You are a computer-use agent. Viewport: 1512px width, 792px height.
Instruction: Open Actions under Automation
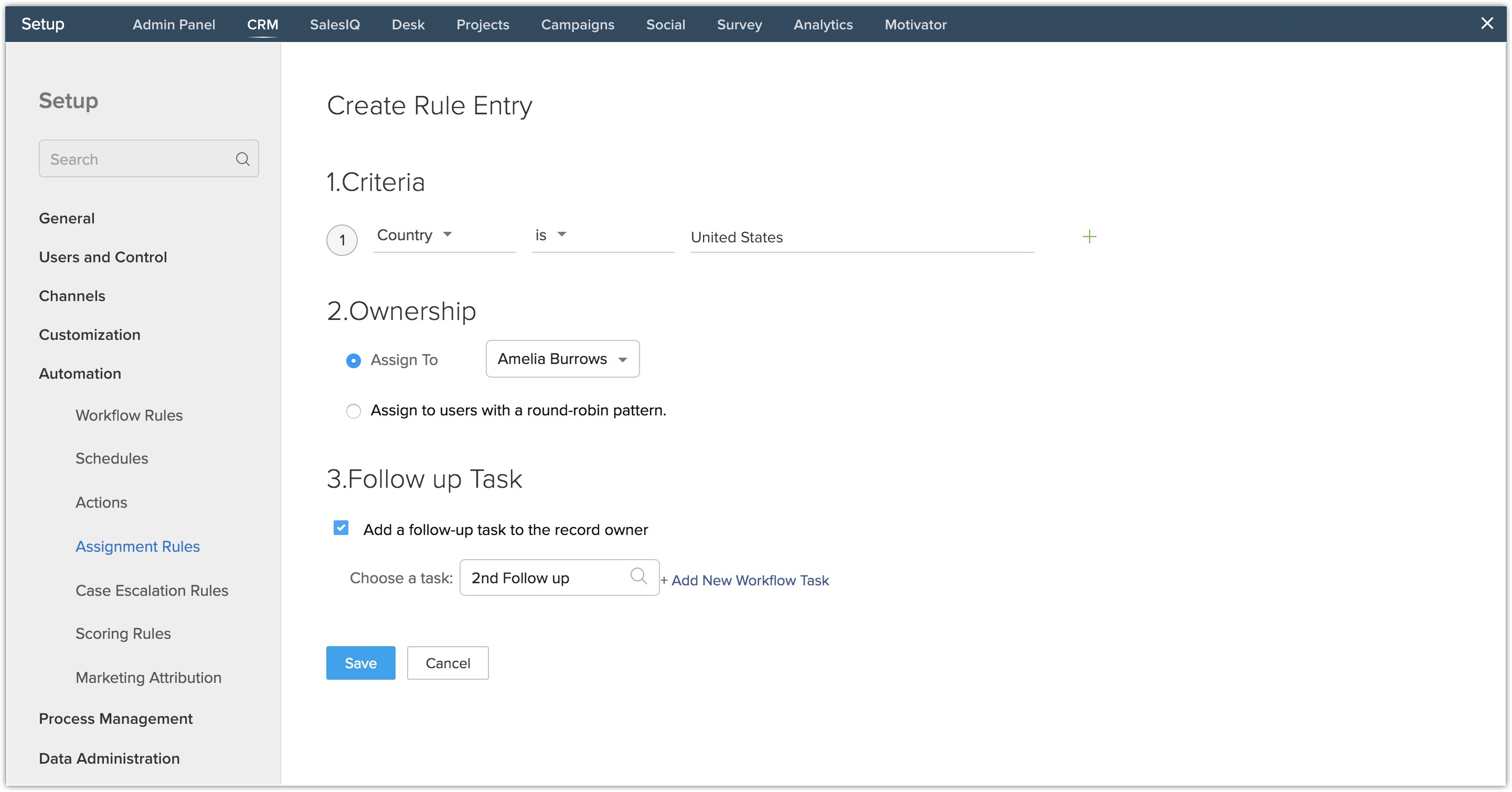pos(101,502)
